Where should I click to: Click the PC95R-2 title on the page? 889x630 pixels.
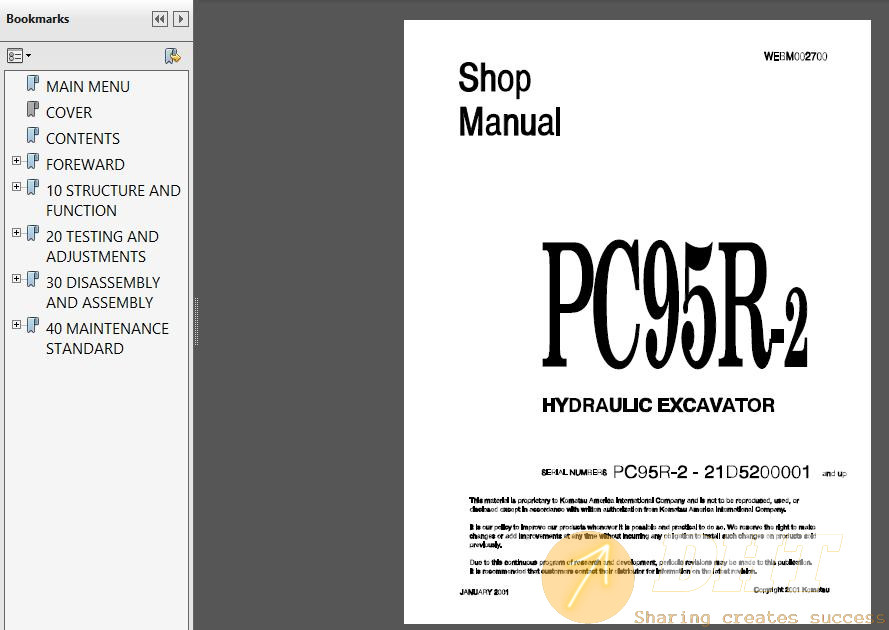tap(675, 305)
